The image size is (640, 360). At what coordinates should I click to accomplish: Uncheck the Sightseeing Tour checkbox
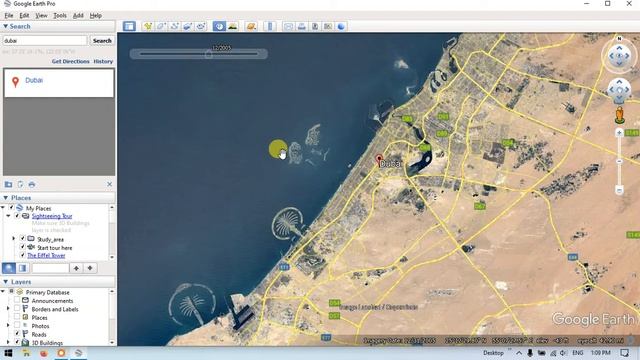(x=17, y=216)
